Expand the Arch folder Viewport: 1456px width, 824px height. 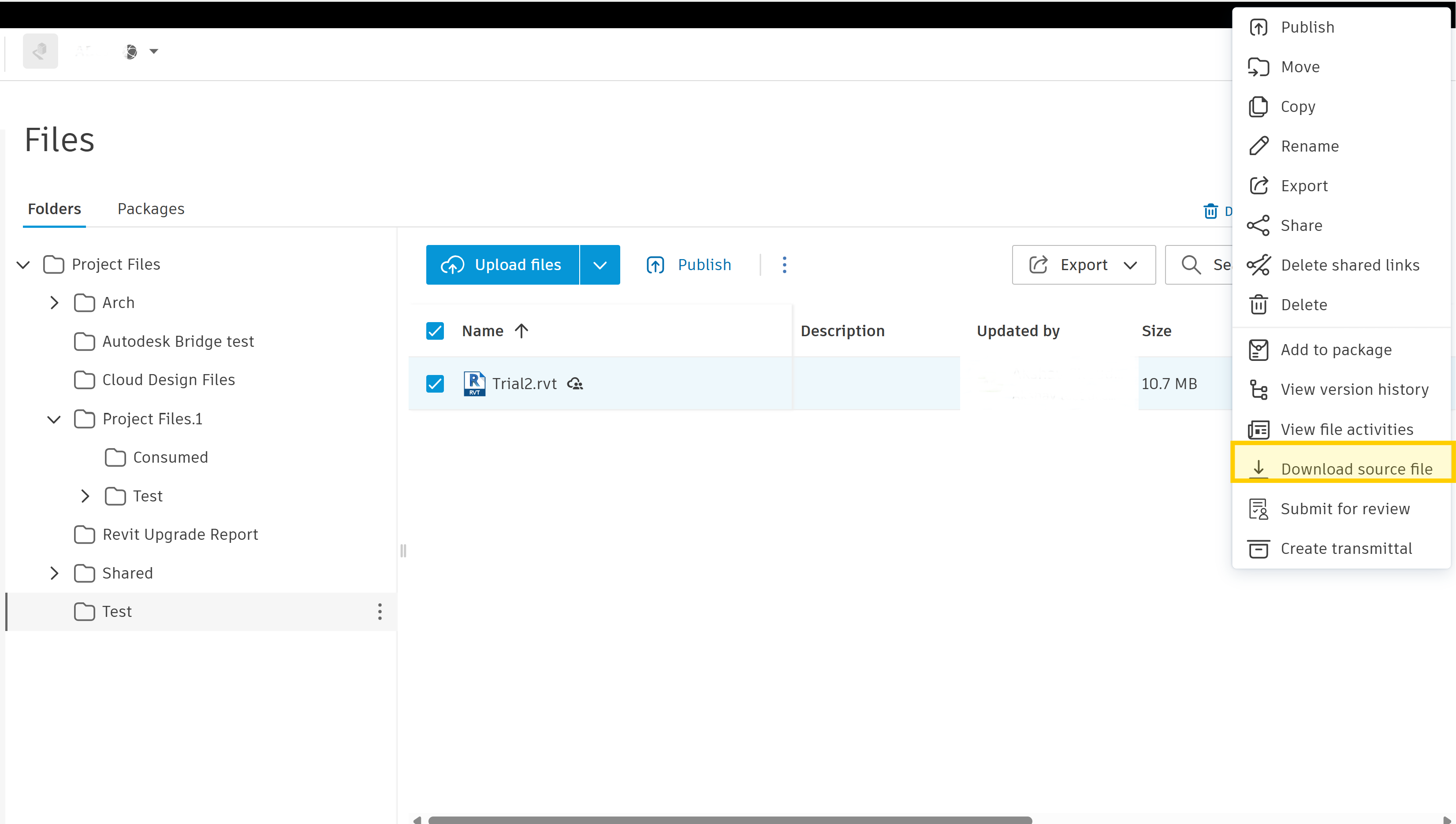point(54,303)
